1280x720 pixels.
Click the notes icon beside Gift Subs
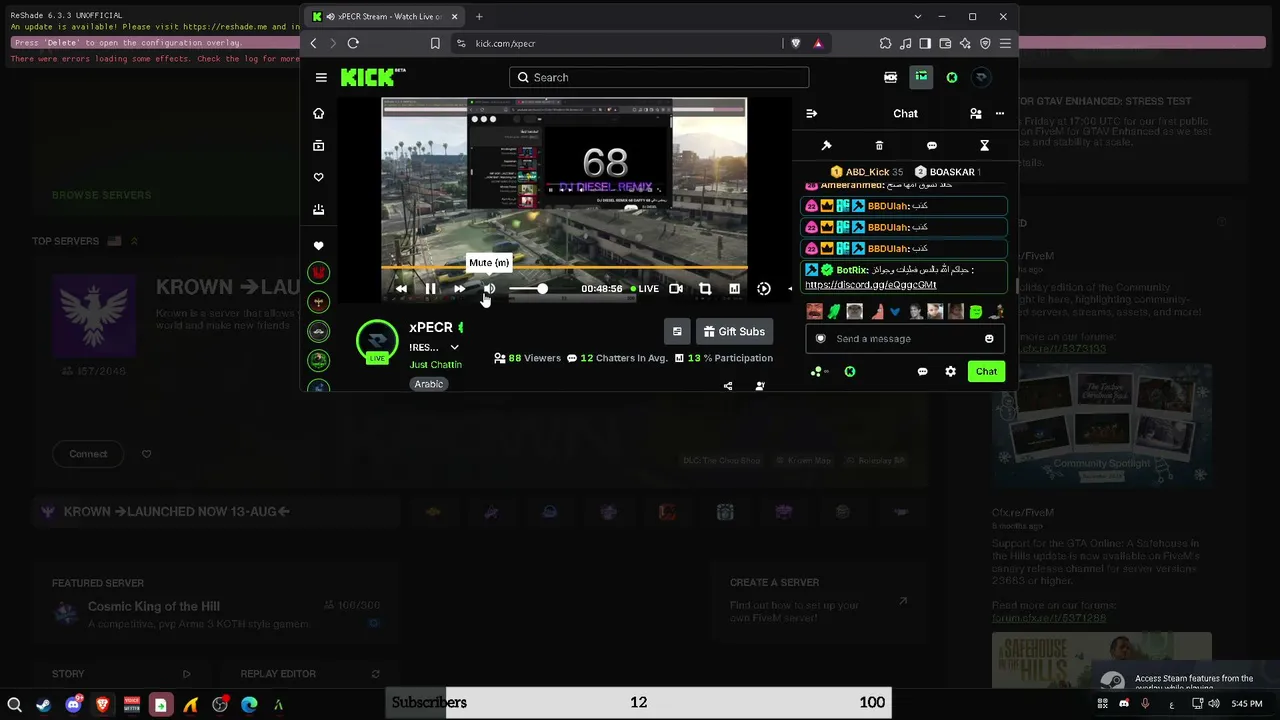[677, 332]
